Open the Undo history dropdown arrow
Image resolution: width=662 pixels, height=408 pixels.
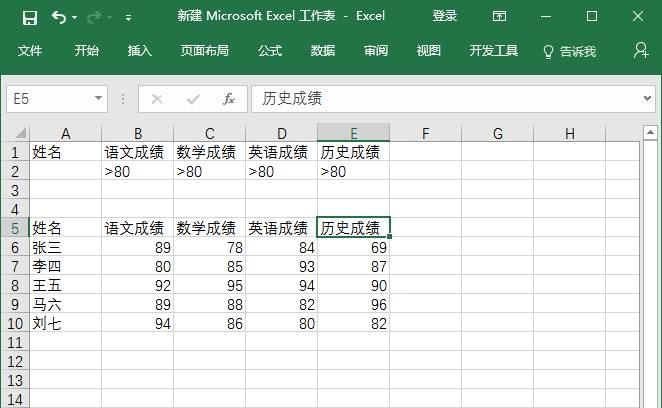[74, 18]
